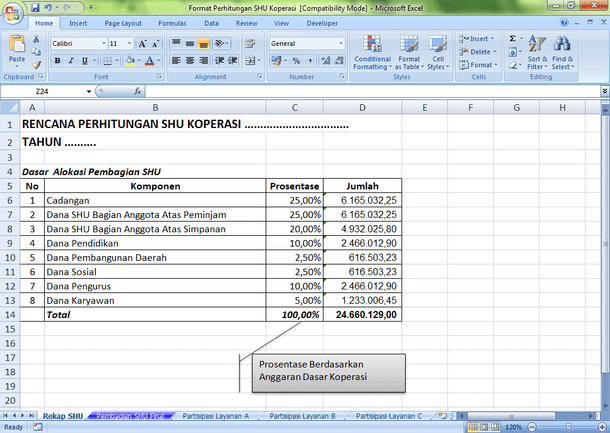The height and width of the screenshot is (433, 610).
Task: Toggle Wrap Text
Action: 250,44
